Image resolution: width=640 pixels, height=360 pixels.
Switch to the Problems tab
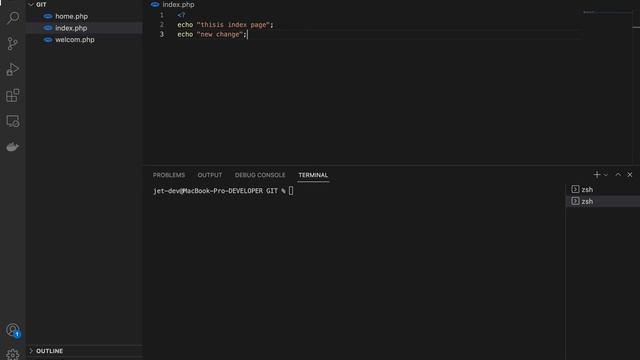click(169, 175)
